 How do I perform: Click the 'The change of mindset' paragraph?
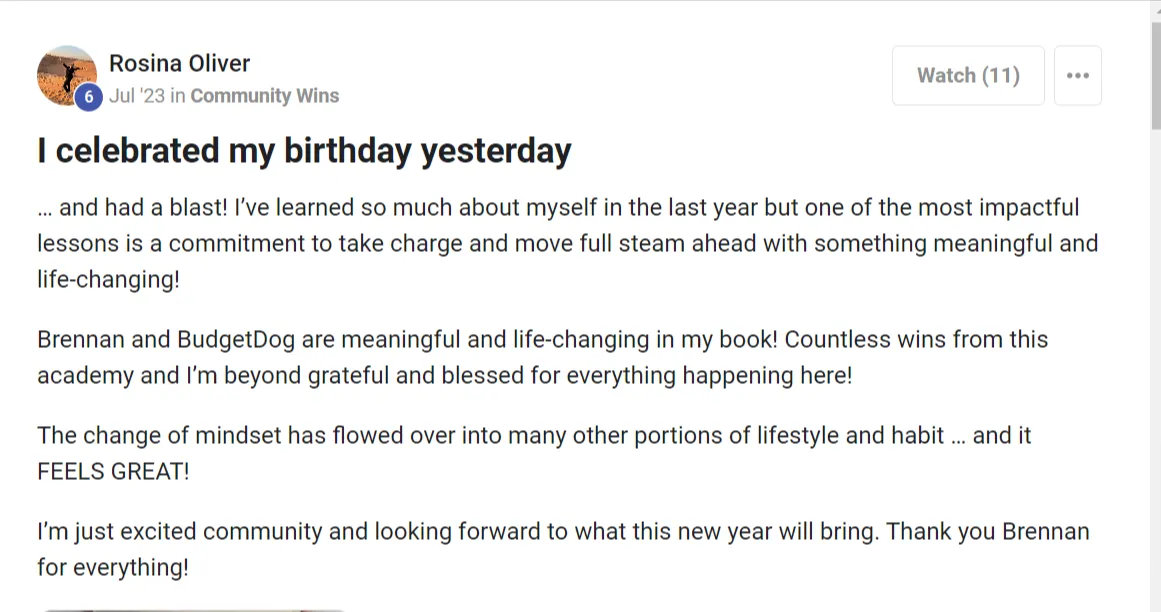534,453
